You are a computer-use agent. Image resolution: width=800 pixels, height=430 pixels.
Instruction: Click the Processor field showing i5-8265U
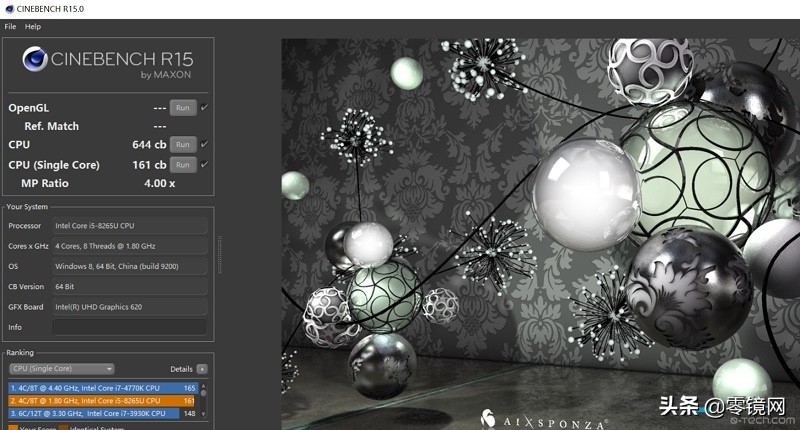point(129,226)
